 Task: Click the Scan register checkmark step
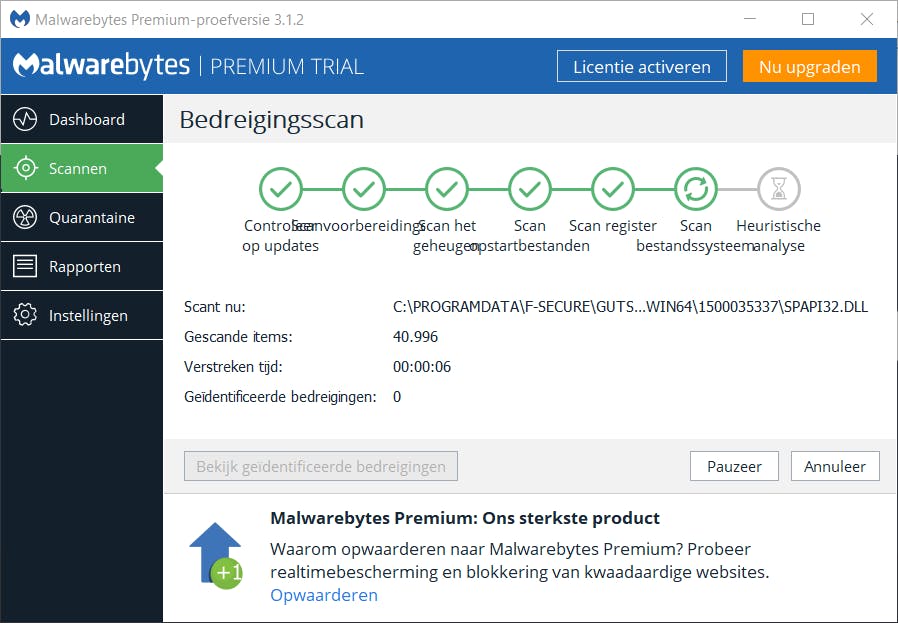coord(612,188)
